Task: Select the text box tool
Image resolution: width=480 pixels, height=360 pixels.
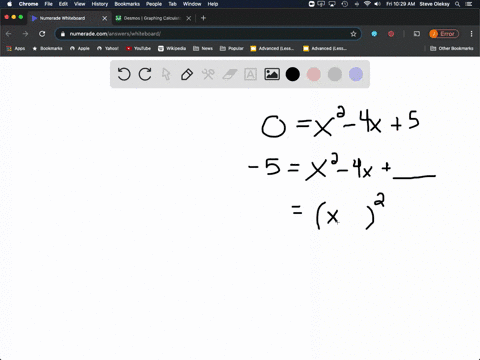Action: tap(250, 74)
